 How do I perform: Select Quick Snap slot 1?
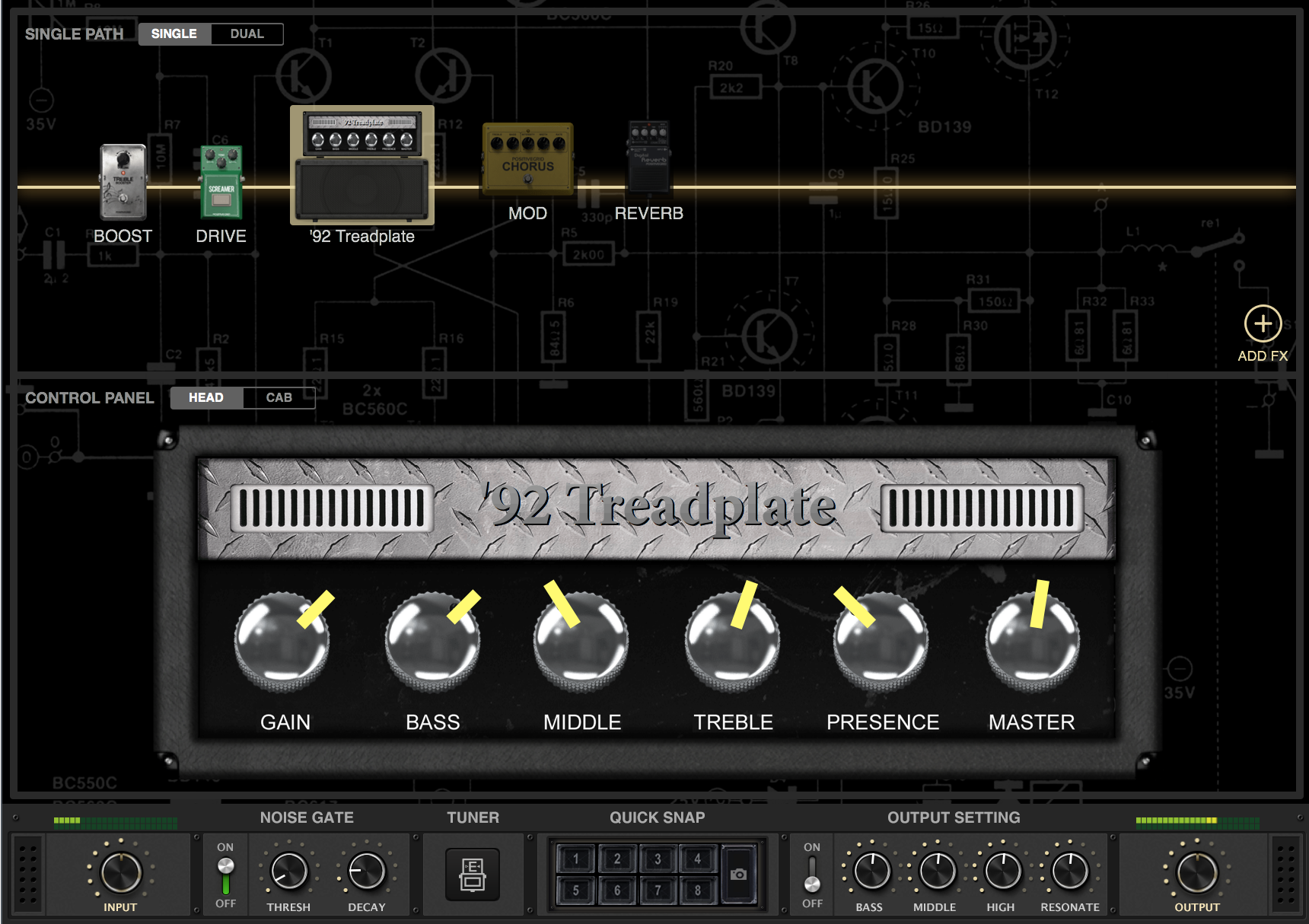point(576,859)
